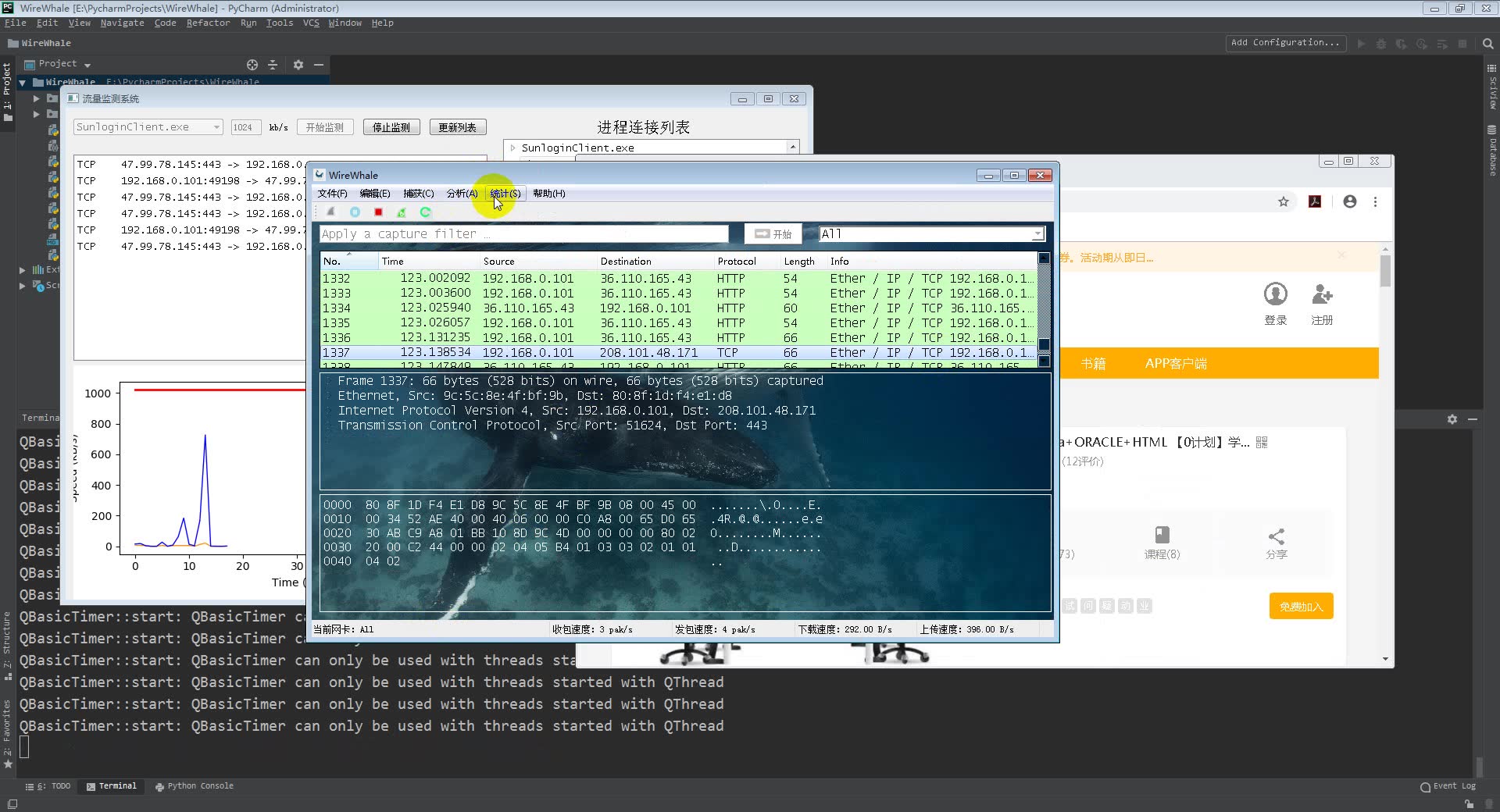Click the orange 免费加入 button

click(1301, 606)
